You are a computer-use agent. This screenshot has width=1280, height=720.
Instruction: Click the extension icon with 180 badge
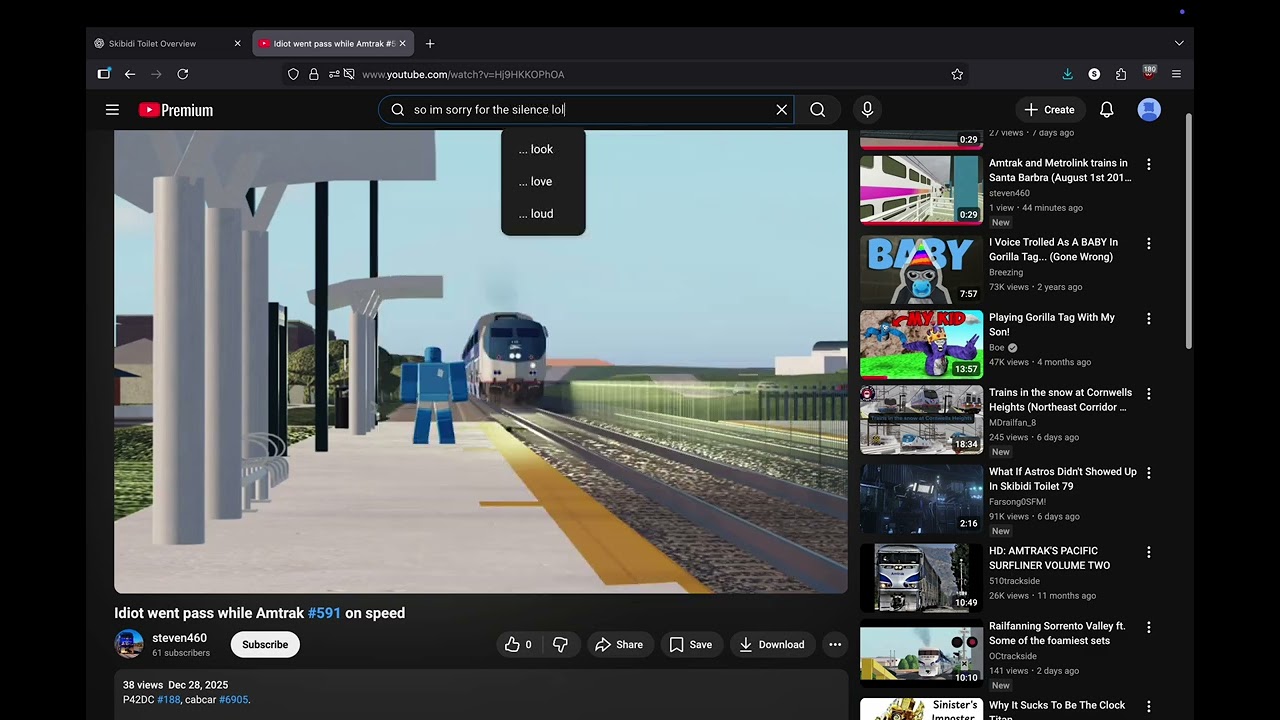(x=1149, y=73)
